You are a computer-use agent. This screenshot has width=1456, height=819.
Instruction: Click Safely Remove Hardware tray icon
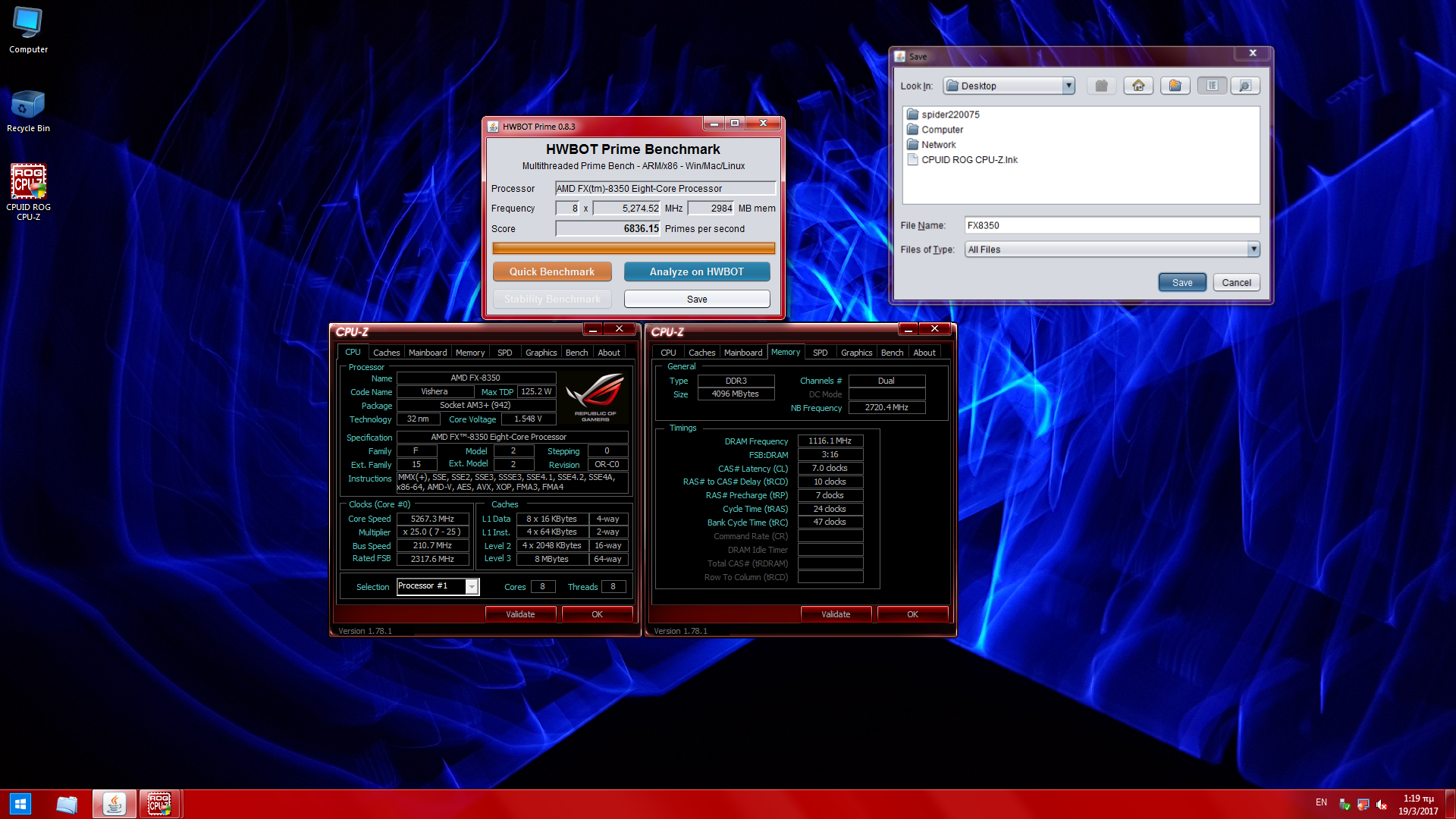point(1345,805)
